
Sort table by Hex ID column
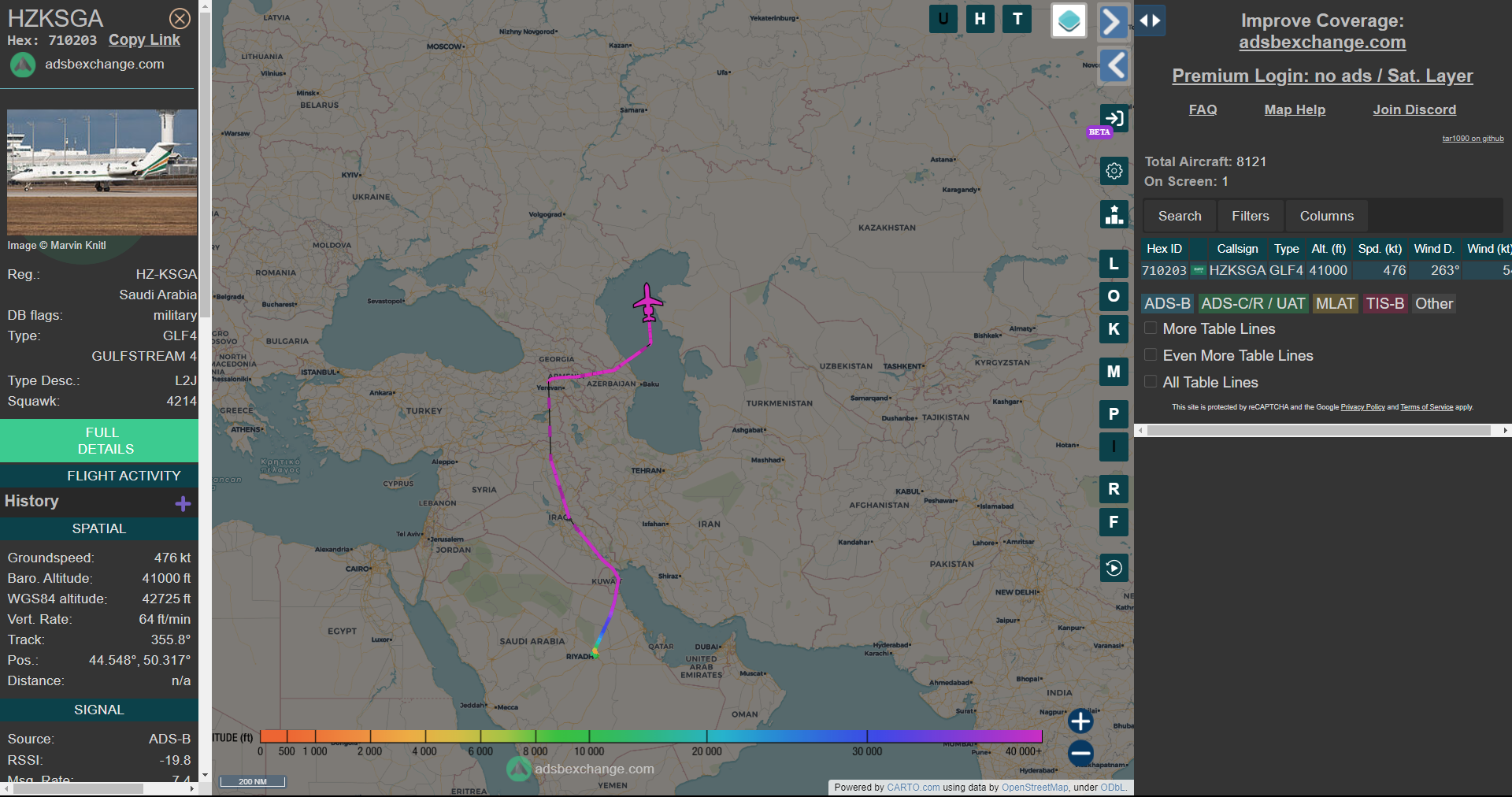coord(1164,249)
